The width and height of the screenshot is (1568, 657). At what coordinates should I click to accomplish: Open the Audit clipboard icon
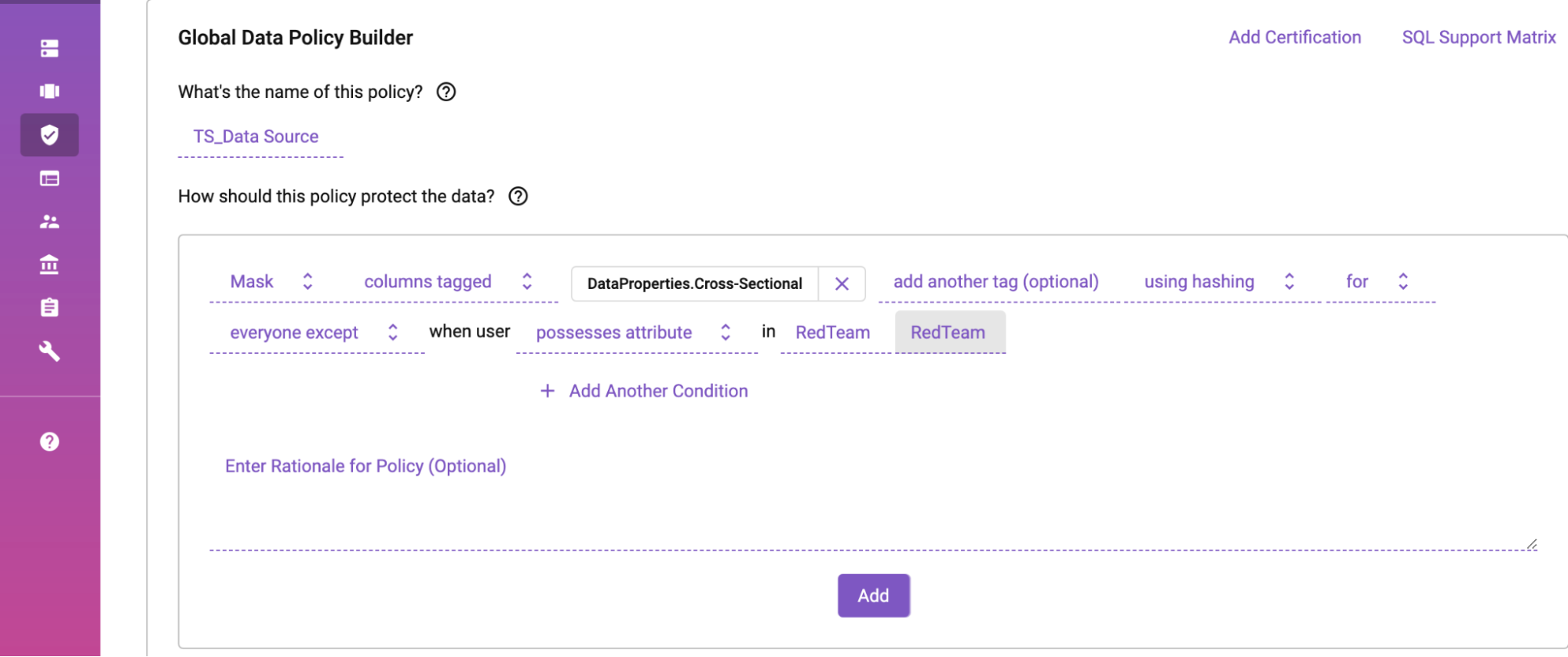pyautogui.click(x=49, y=308)
